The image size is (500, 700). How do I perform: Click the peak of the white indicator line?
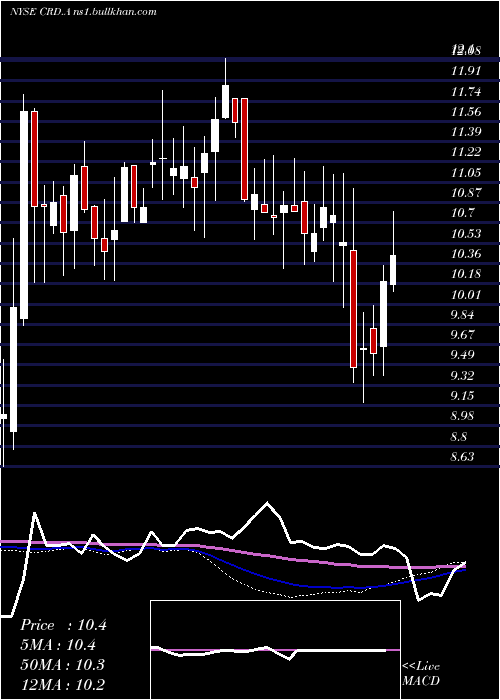(267, 503)
